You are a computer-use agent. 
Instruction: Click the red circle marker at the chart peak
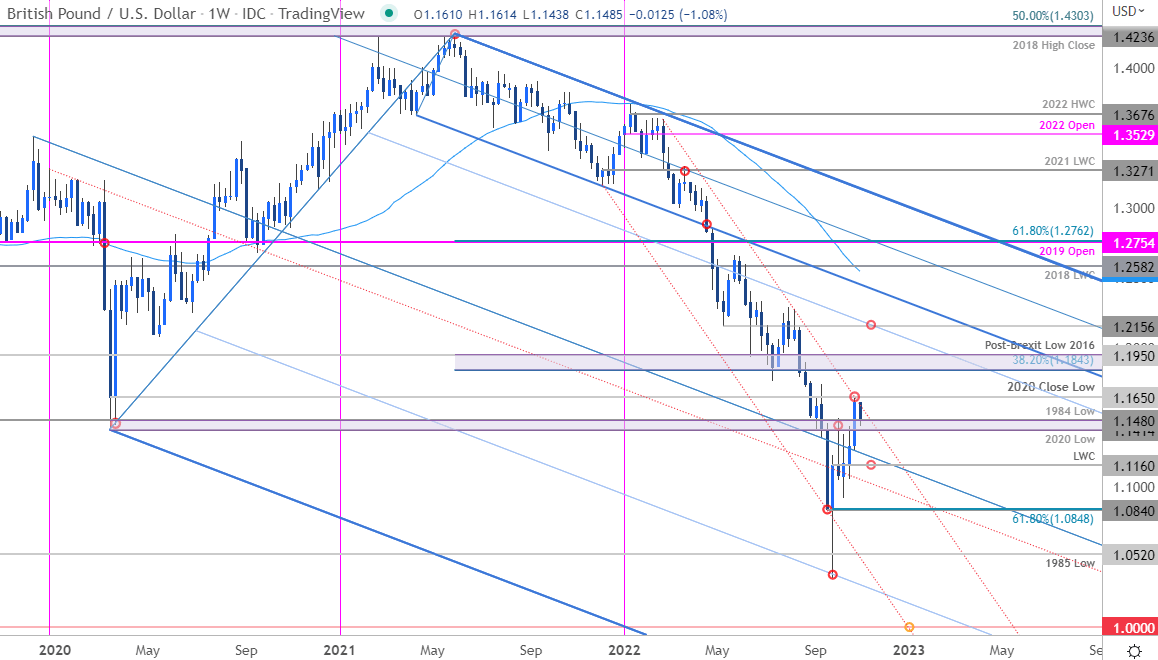click(455, 35)
